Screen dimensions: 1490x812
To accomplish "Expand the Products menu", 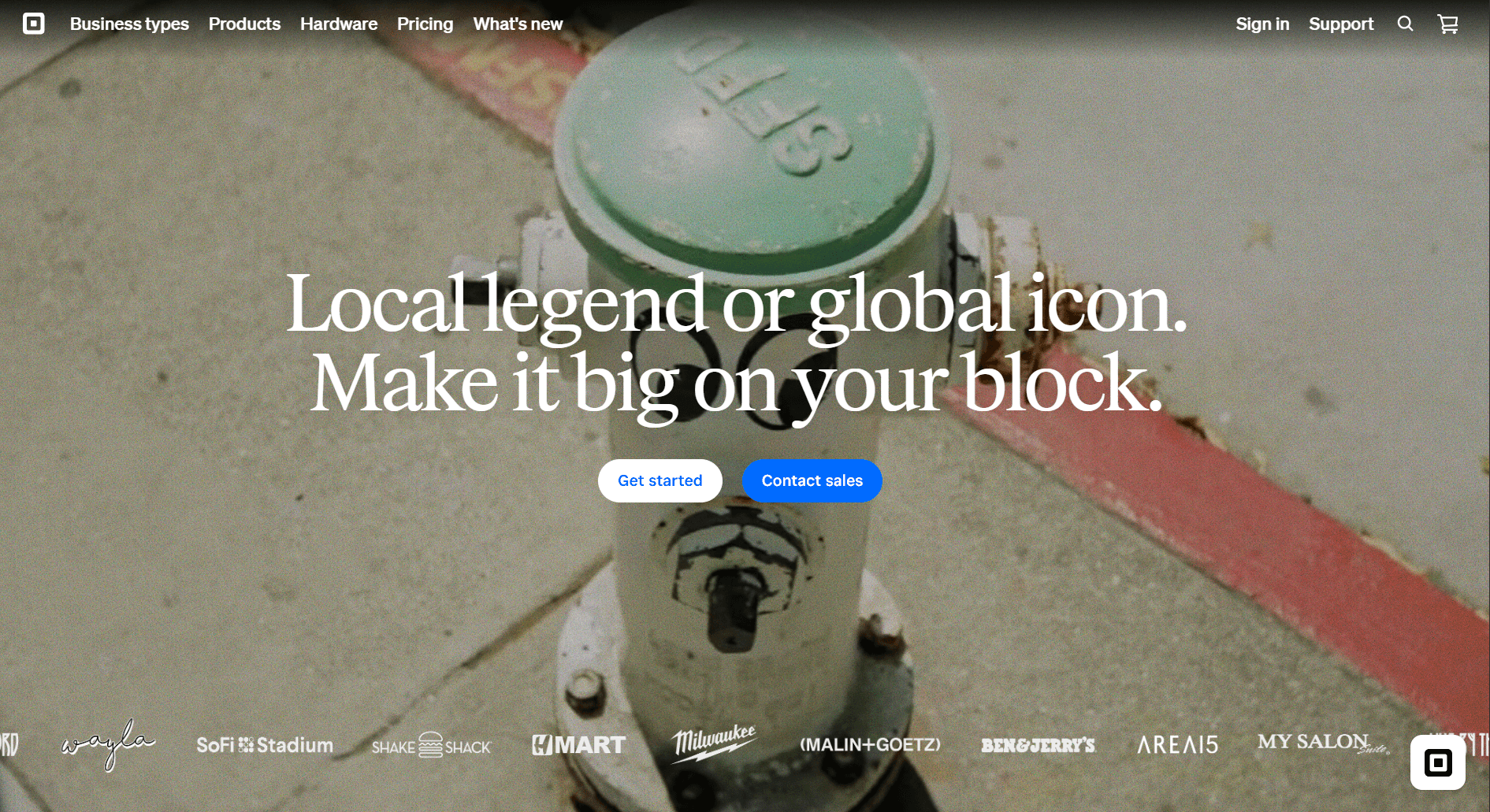I will 244,24.
